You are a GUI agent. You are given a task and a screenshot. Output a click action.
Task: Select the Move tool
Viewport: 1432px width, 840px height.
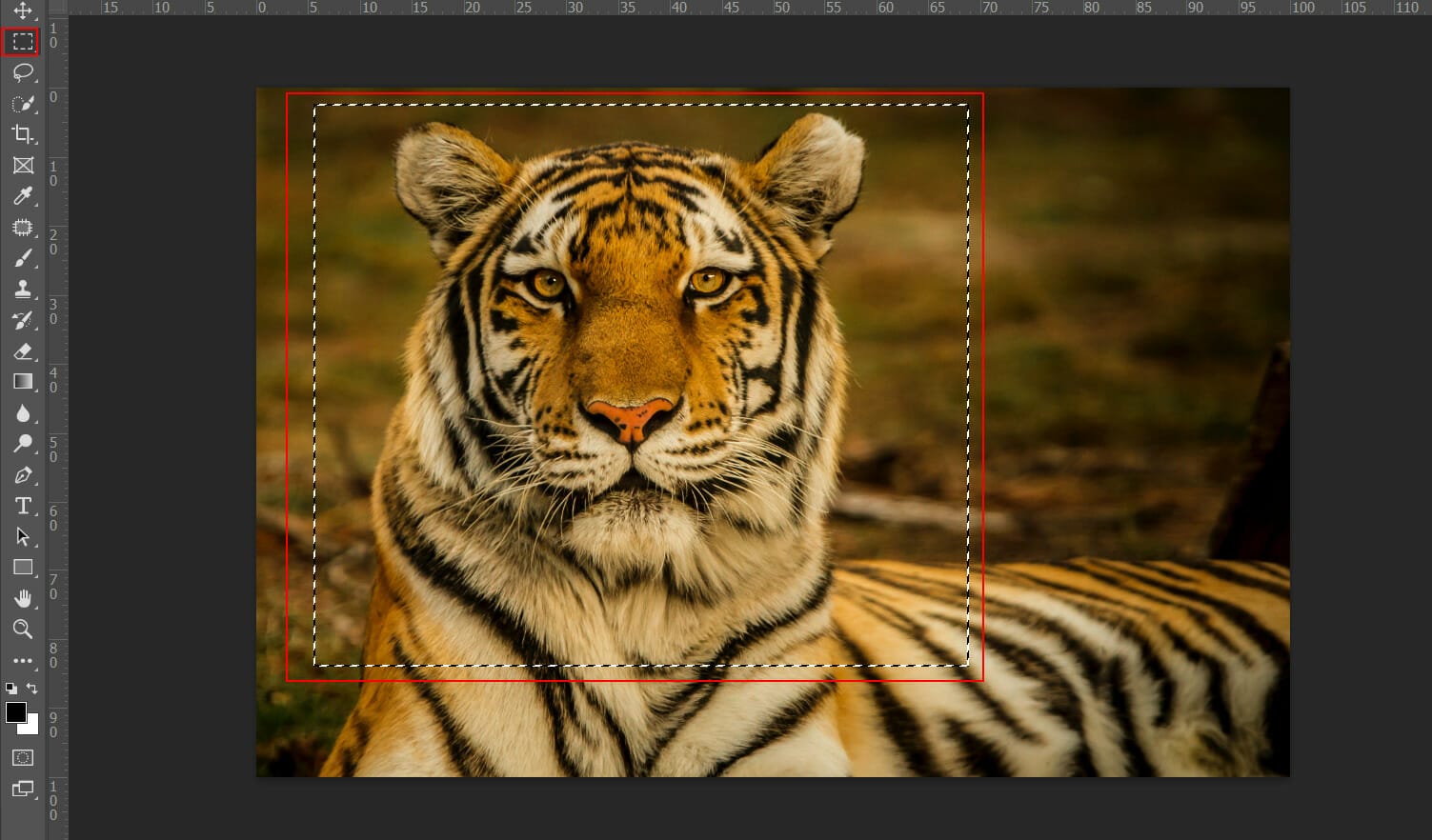tap(22, 10)
